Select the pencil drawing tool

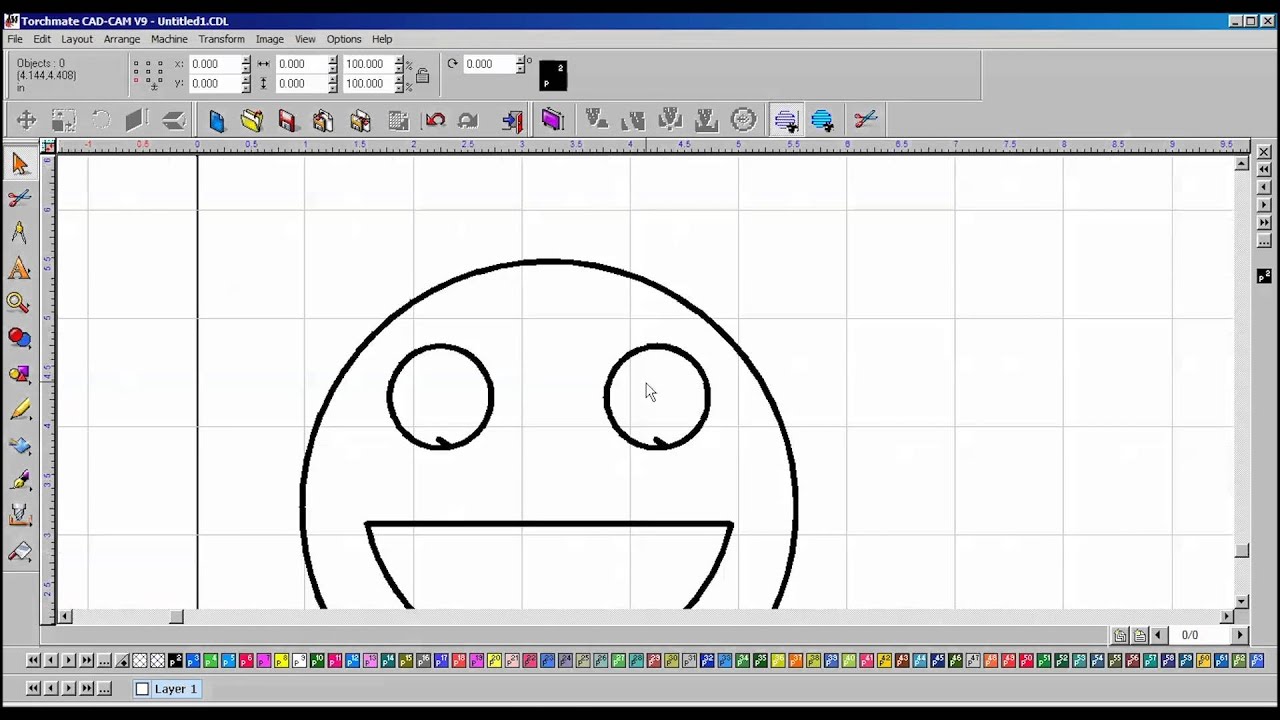pos(20,410)
